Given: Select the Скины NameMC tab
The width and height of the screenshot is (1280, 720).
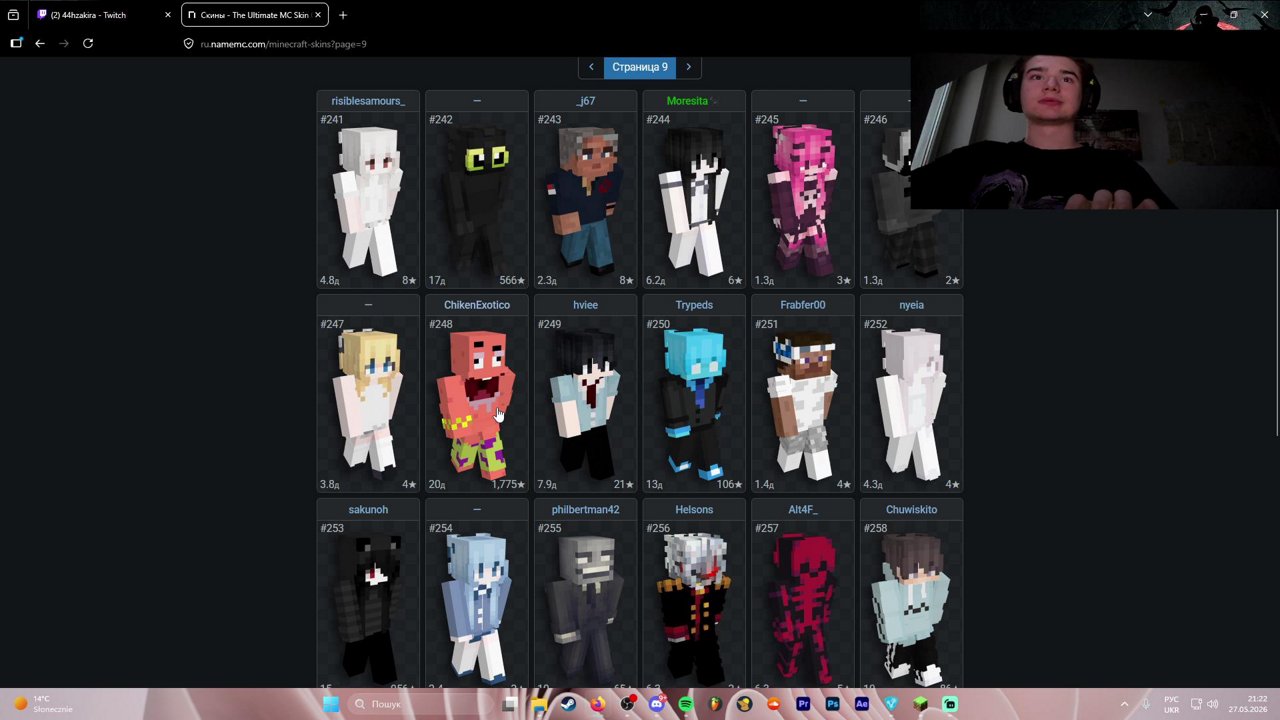Looking at the screenshot, I should tap(255, 15).
